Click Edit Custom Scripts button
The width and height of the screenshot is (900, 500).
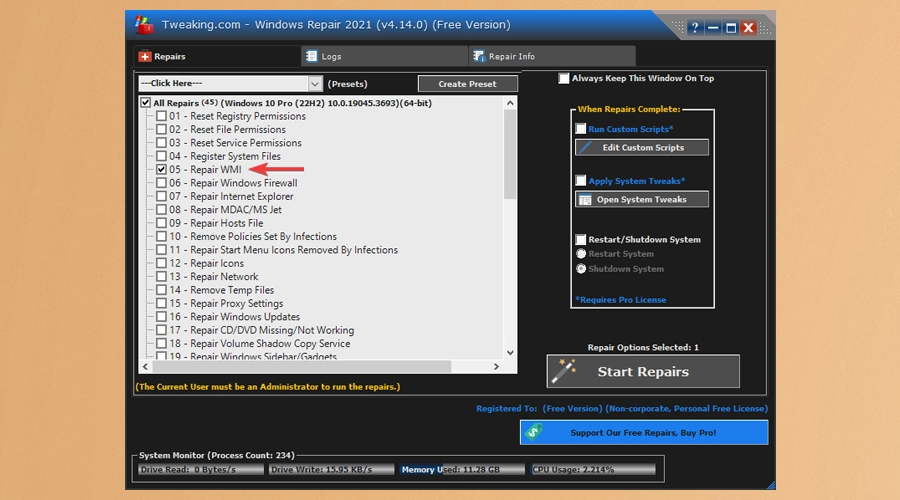642,148
